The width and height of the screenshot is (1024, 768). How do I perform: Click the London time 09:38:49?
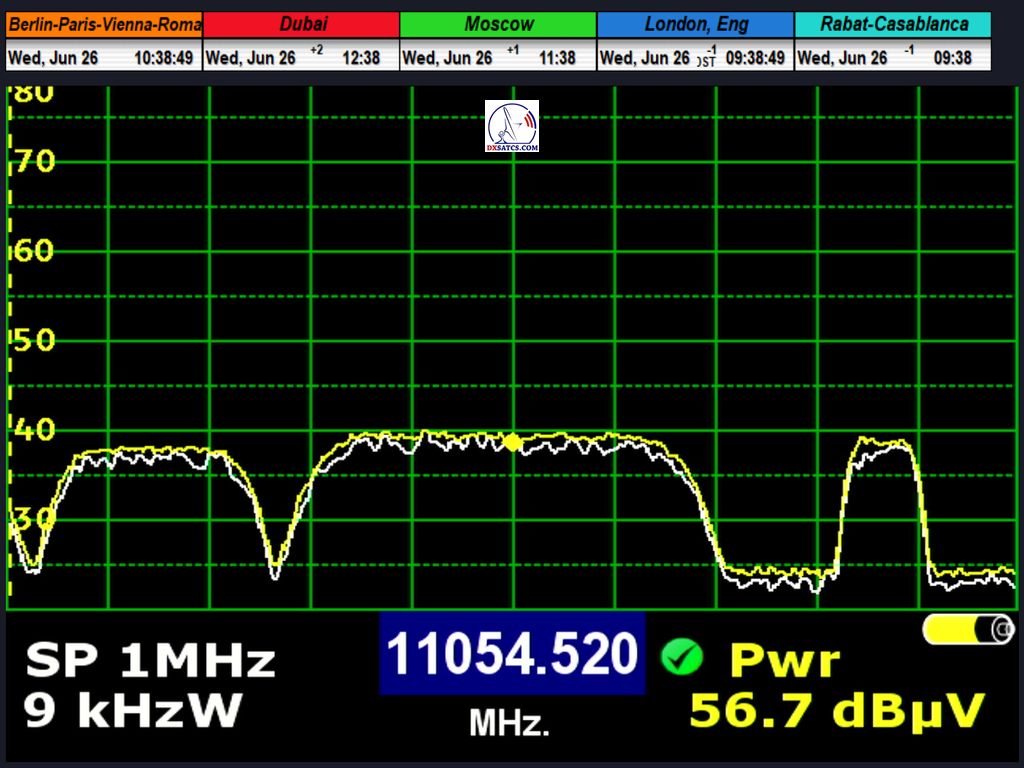pyautogui.click(x=754, y=58)
